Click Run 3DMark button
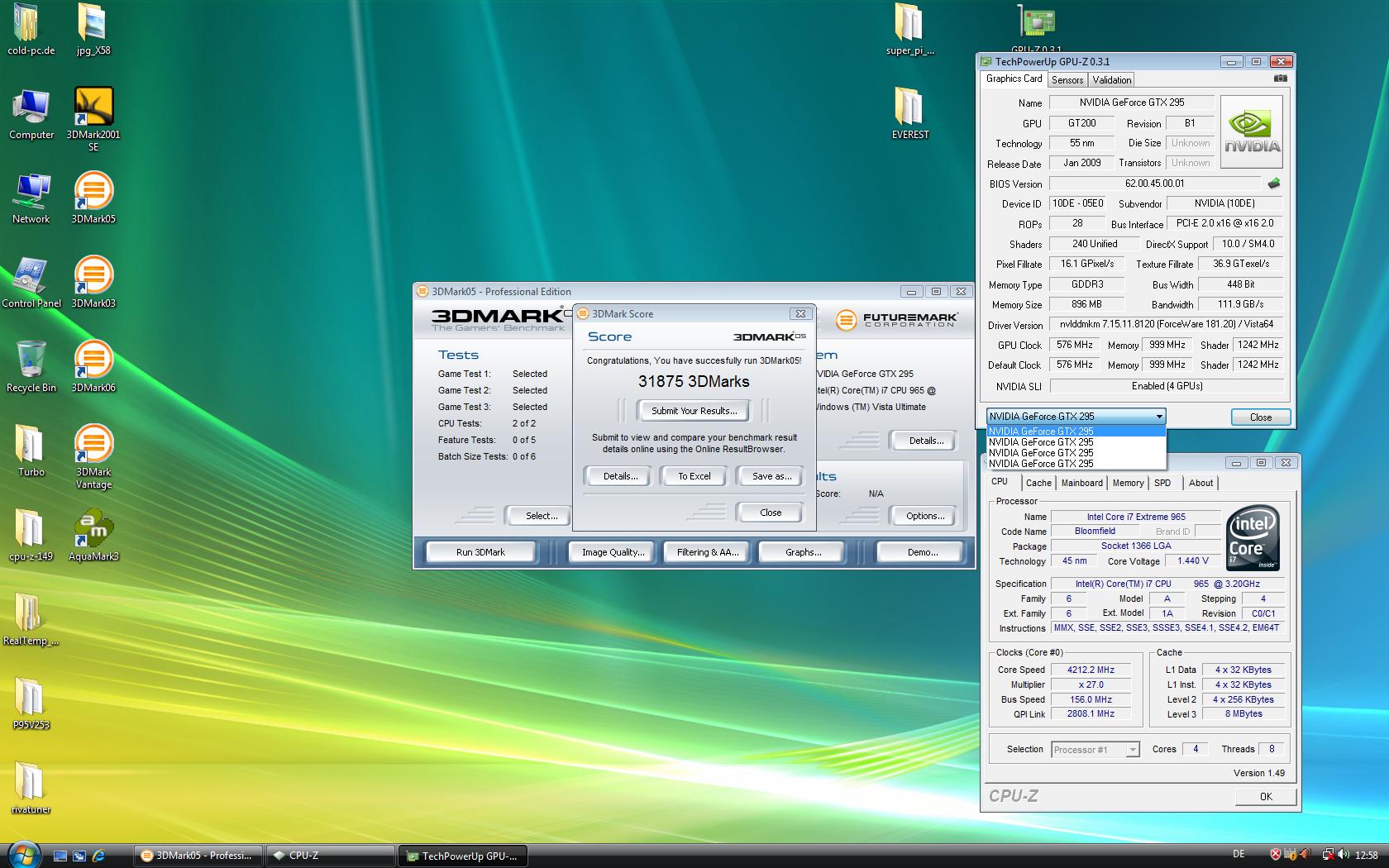The image size is (1389, 868). (x=480, y=552)
